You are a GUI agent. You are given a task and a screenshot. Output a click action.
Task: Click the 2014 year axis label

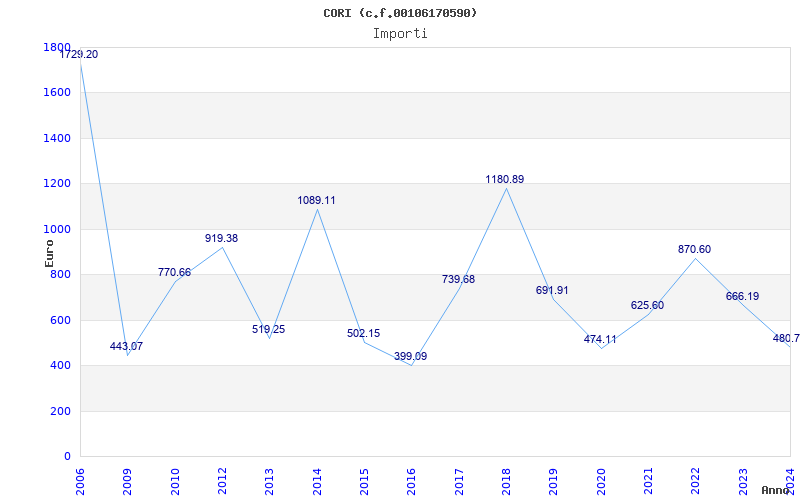(x=317, y=482)
